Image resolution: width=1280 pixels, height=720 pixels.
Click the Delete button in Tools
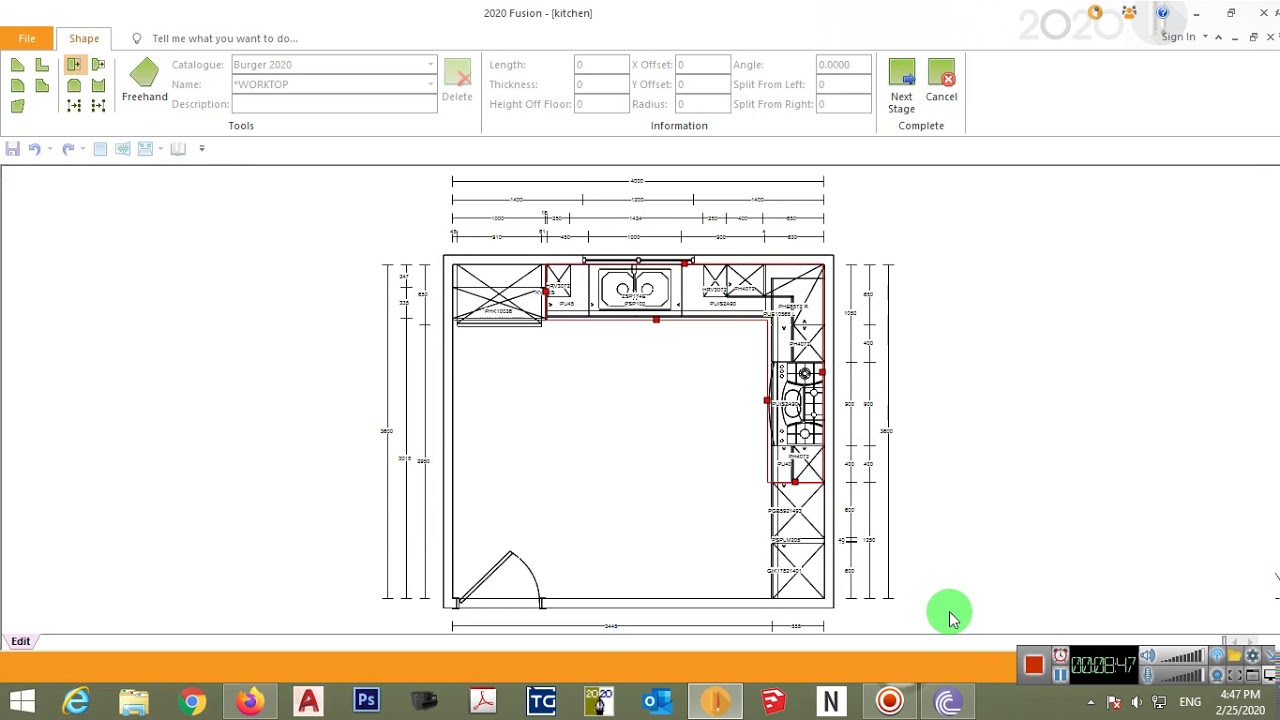pyautogui.click(x=457, y=80)
